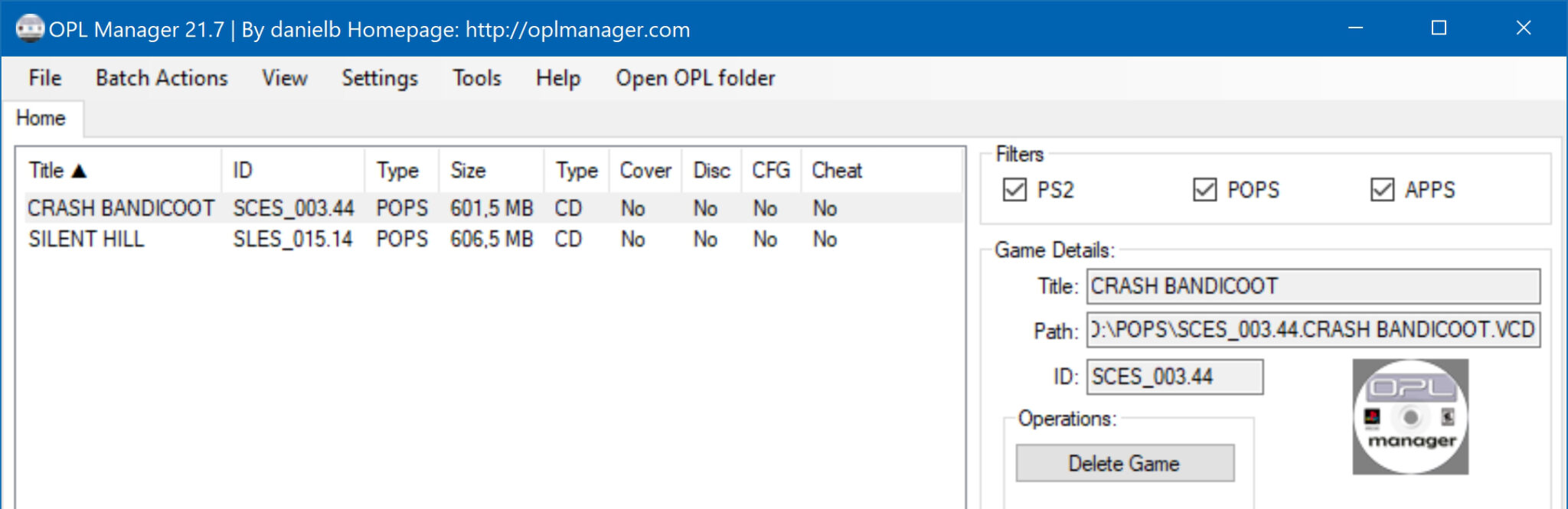Screen dimensions: 1568x509
Task: Toggle the PS2 filter checkbox
Action: click(1014, 190)
